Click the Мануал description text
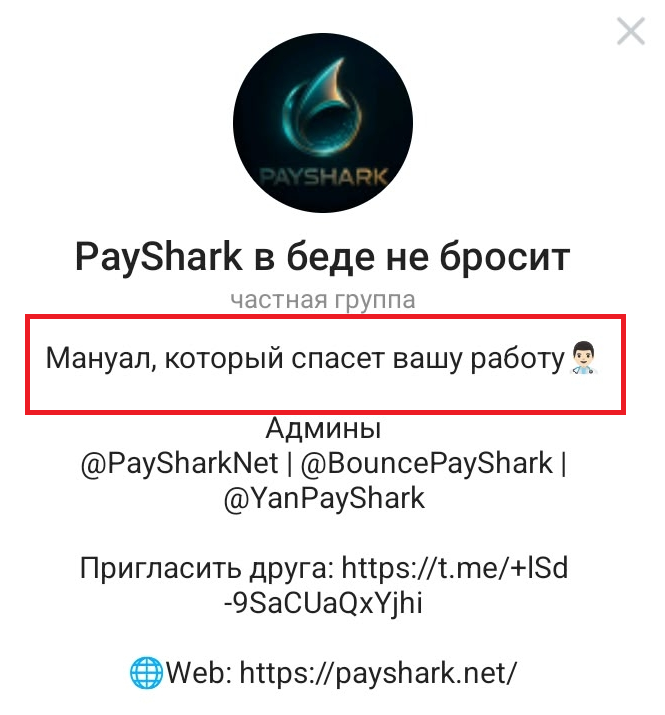This screenshot has width=665, height=715. 305,358
